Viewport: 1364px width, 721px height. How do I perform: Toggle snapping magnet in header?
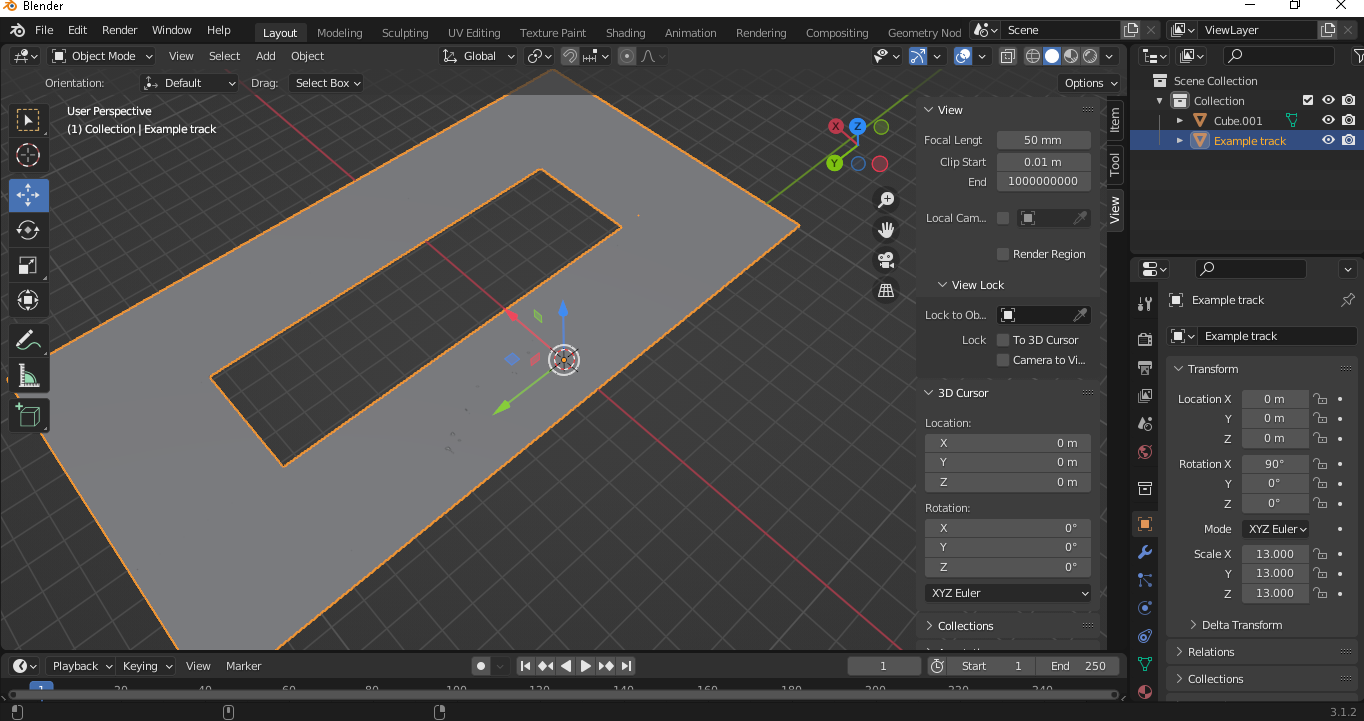569,56
